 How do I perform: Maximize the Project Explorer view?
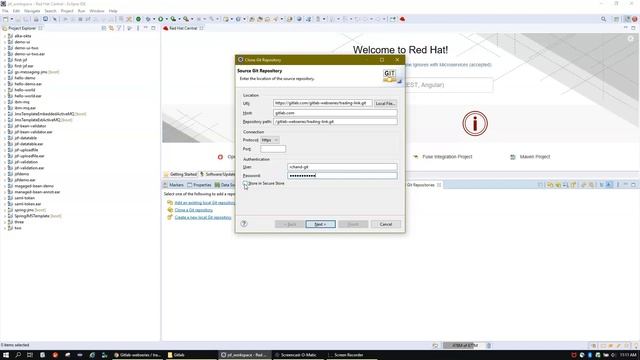tap(153, 28)
